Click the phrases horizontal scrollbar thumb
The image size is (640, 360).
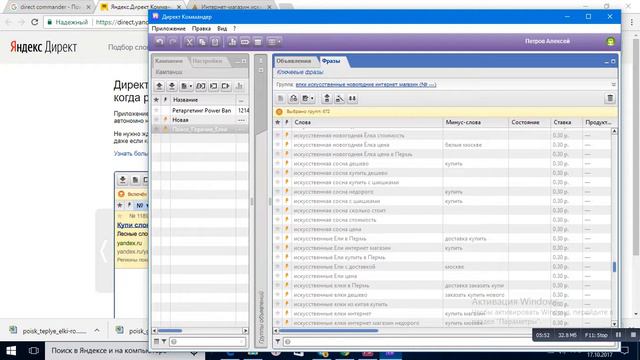point(329,331)
